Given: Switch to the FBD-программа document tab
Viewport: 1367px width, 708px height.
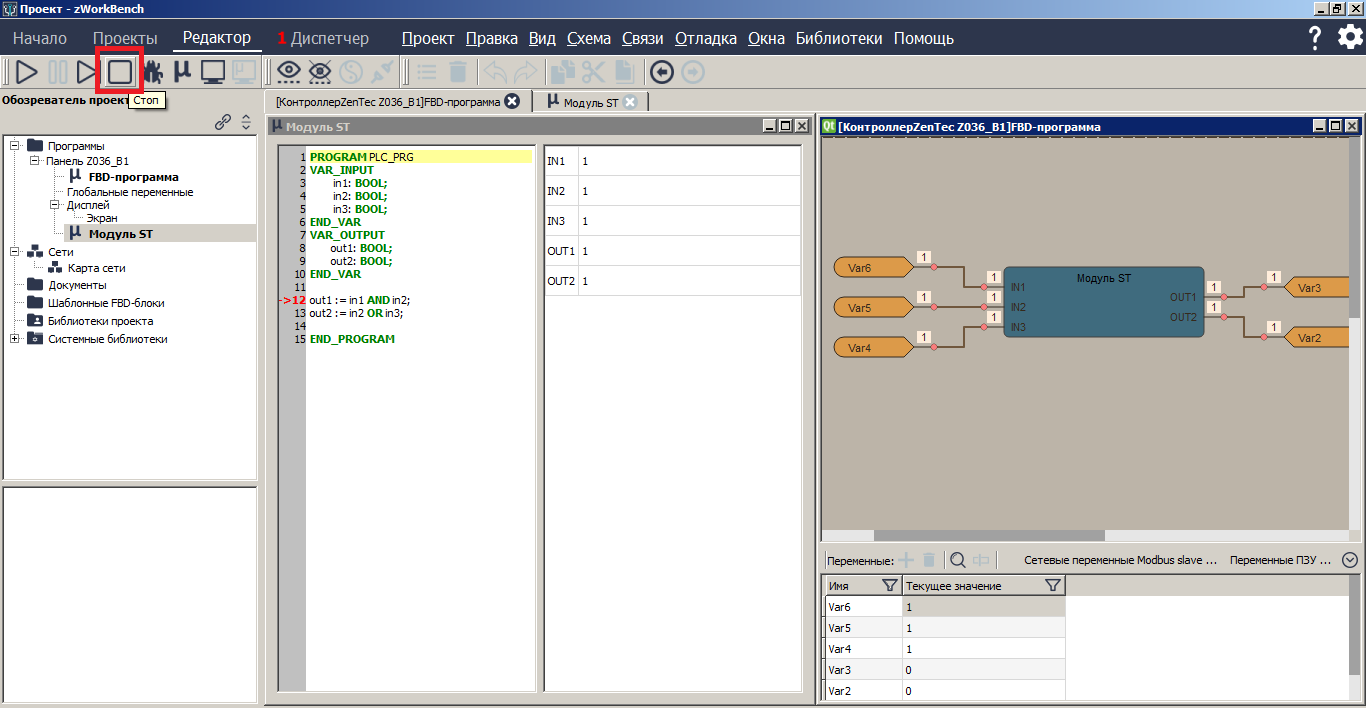Looking at the screenshot, I should (x=388, y=102).
